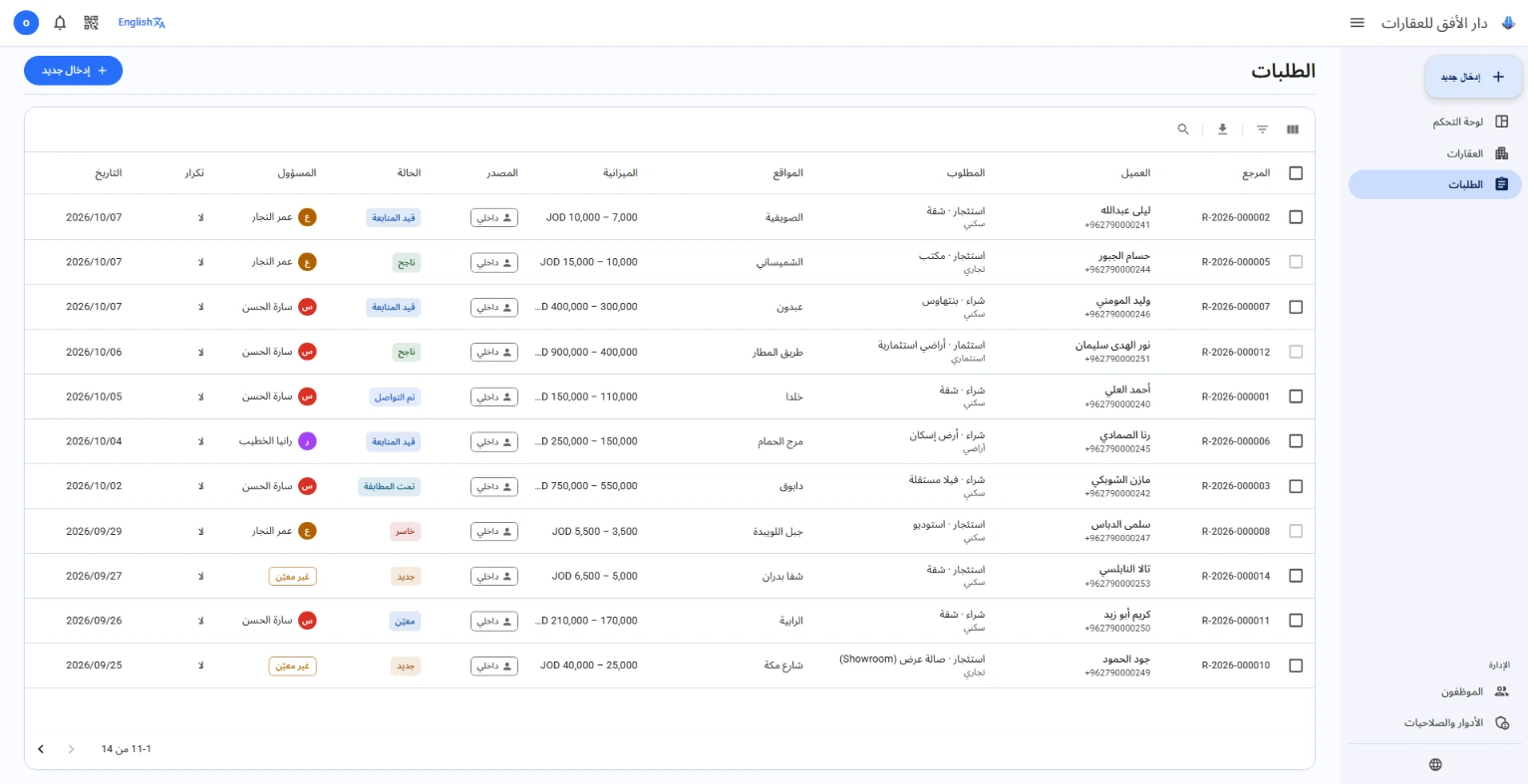Image resolution: width=1528 pixels, height=784 pixels.
Task: Click the pagination text 1-11 من 14
Action: [127, 749]
